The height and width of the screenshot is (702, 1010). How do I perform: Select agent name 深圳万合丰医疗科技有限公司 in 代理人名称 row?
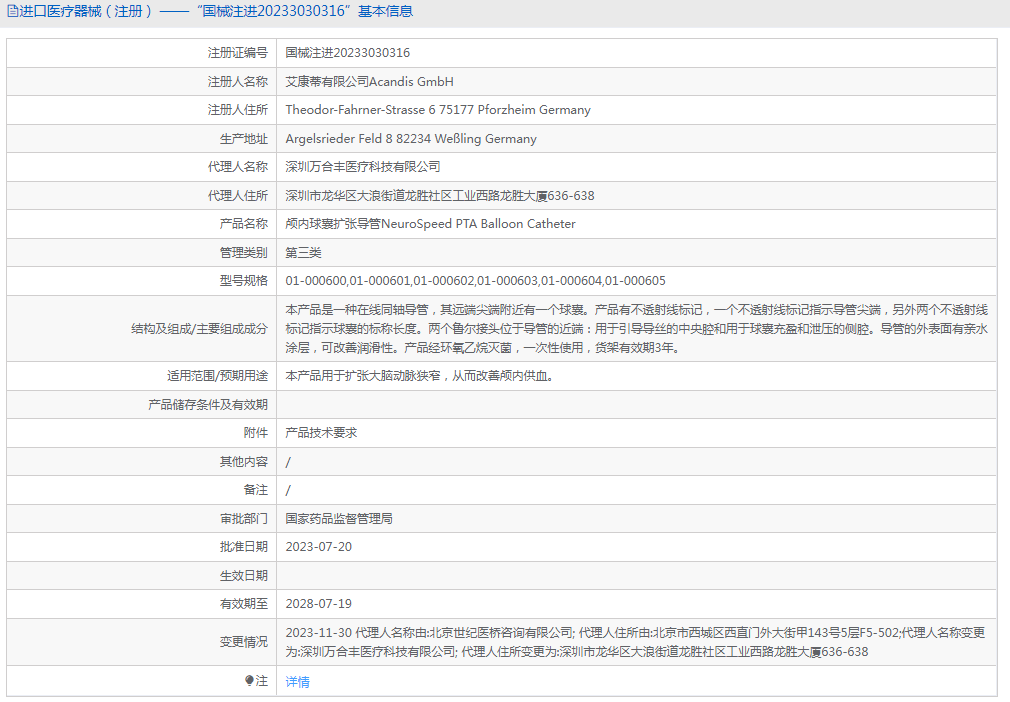point(363,167)
